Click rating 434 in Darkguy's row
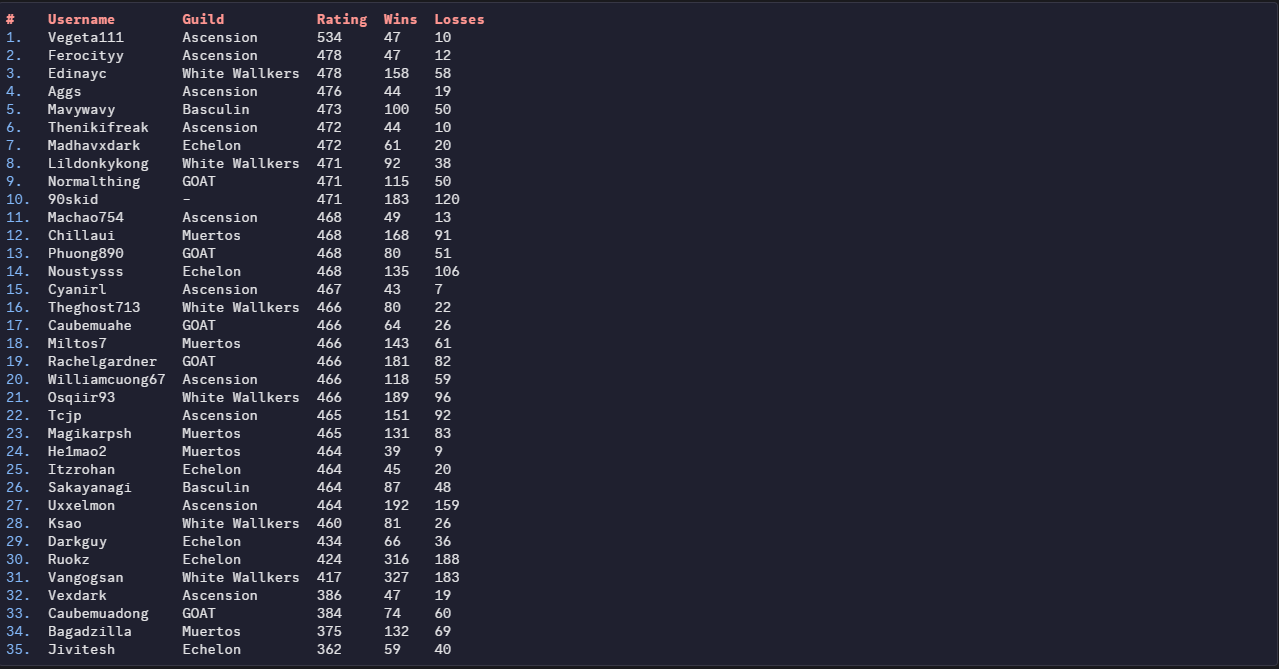This screenshot has height=669, width=1279. point(329,541)
